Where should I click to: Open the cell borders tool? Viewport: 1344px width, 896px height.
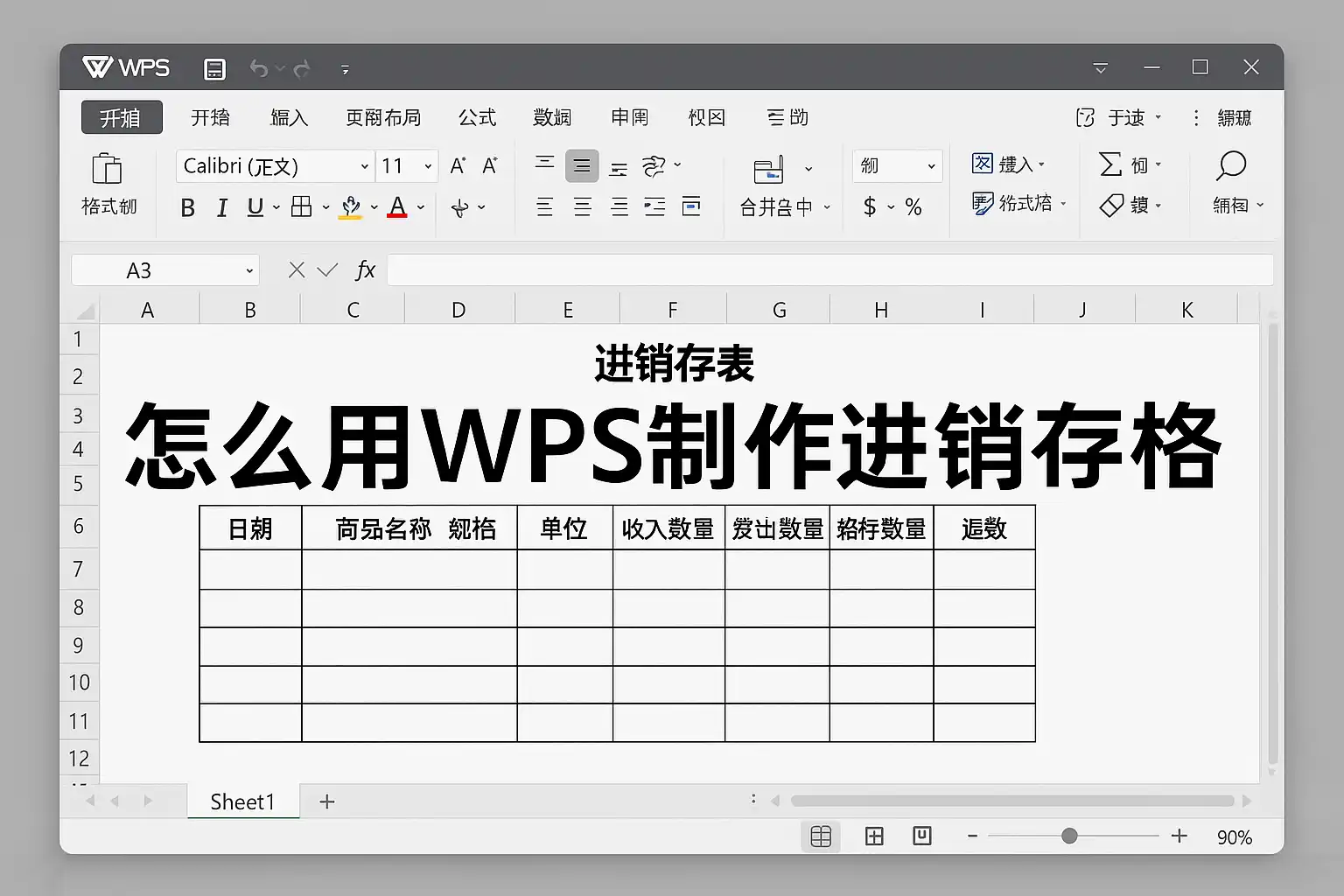point(301,206)
